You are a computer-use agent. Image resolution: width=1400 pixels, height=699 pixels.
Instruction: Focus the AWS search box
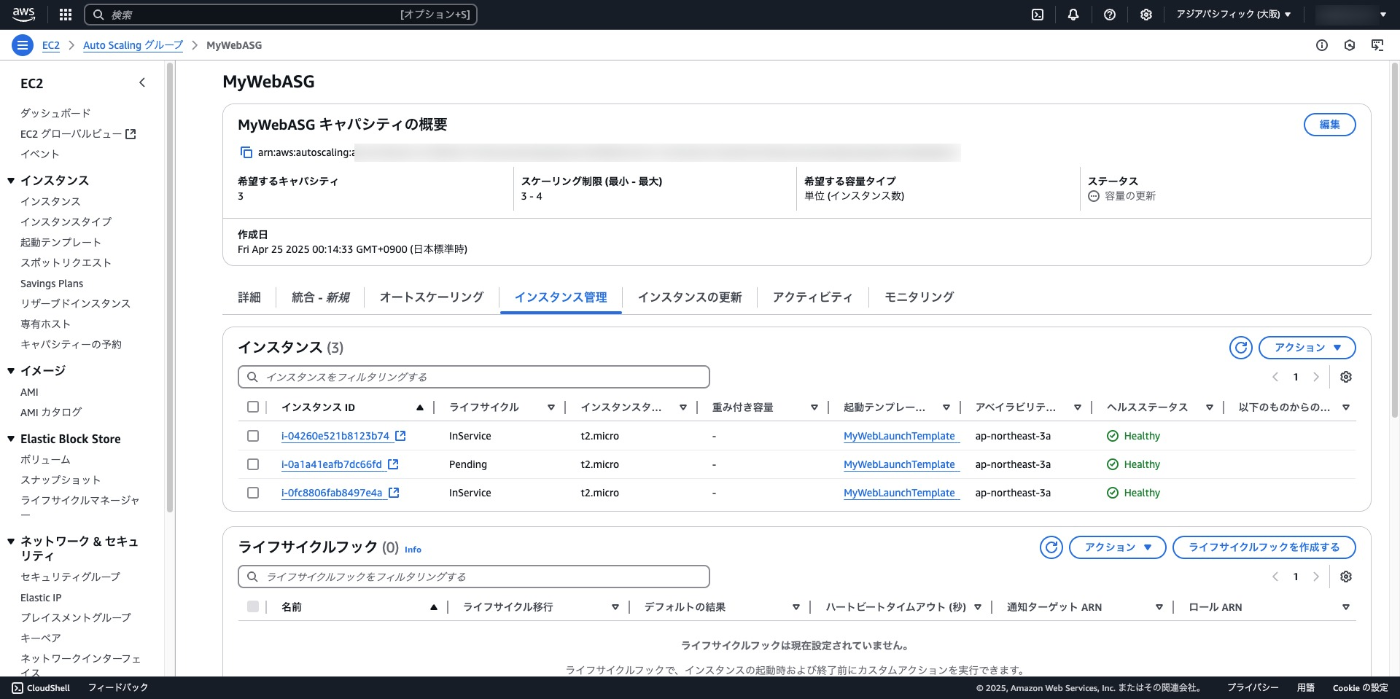coord(281,15)
